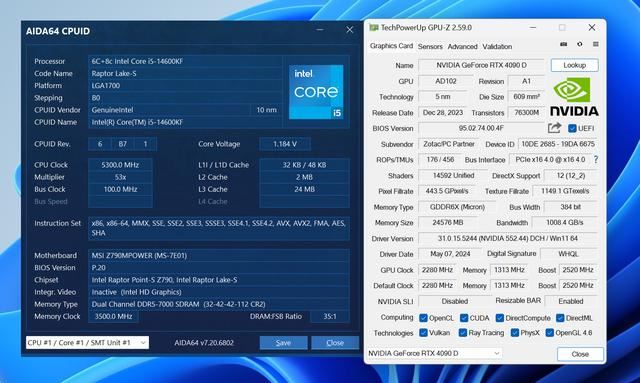Click the Bus Width value 384 bit

click(571, 207)
